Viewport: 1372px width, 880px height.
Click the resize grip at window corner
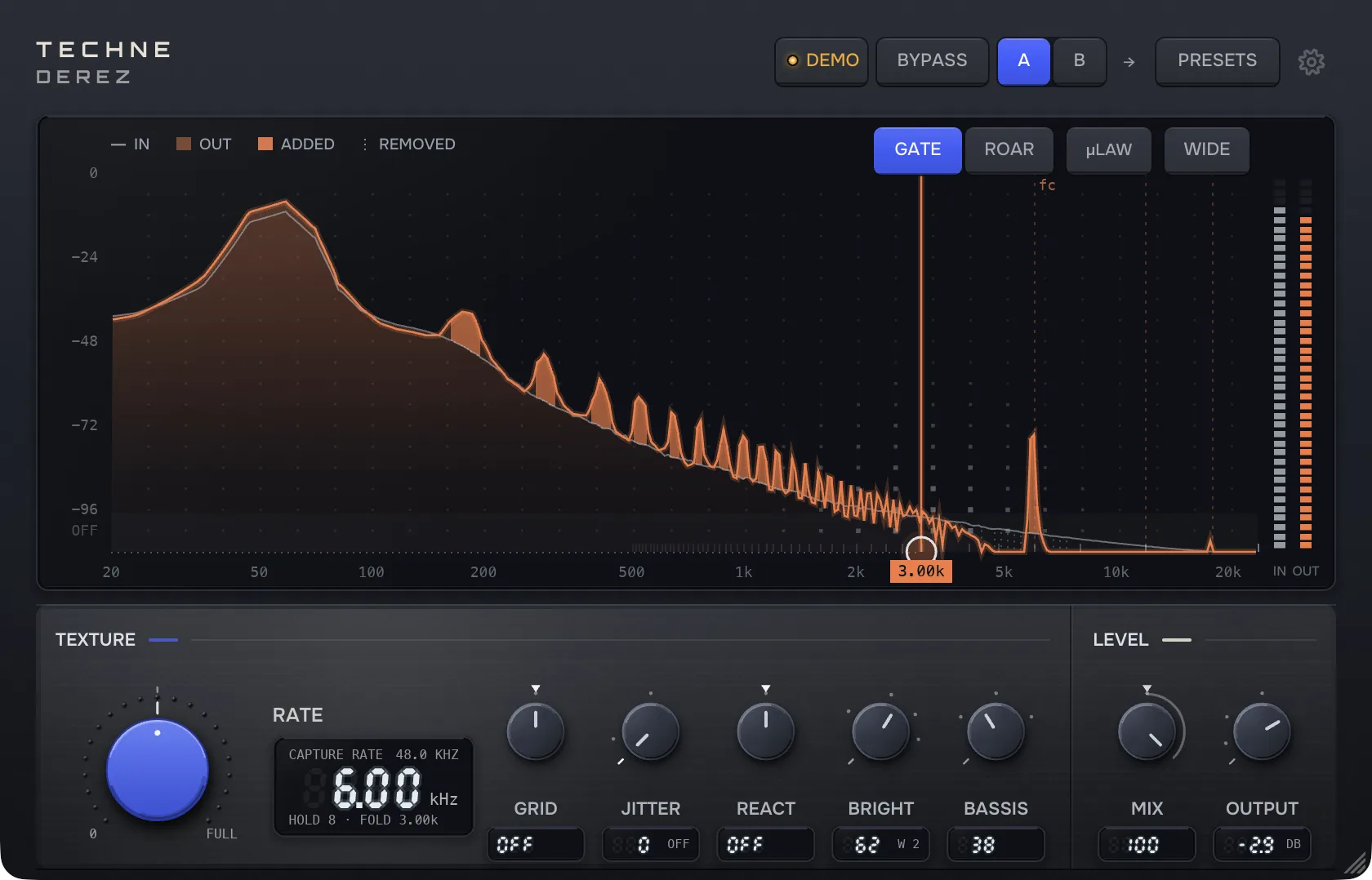point(1356,864)
